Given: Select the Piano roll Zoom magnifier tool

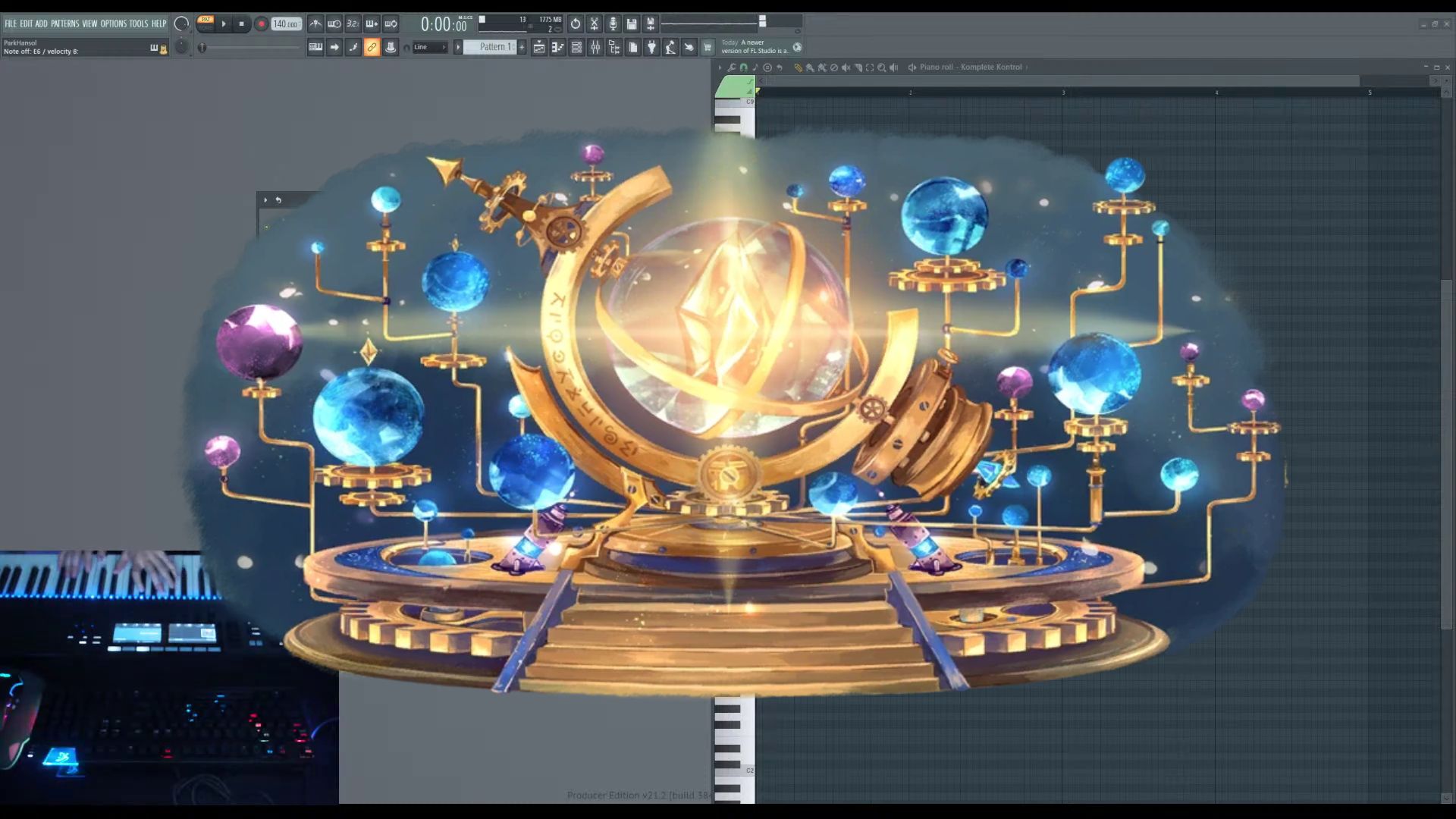Looking at the screenshot, I should [x=882, y=67].
